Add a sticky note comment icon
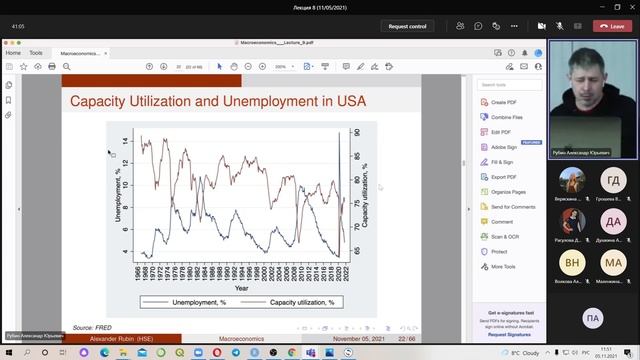The width and height of the screenshot is (640, 360). pyautogui.click(x=346, y=67)
